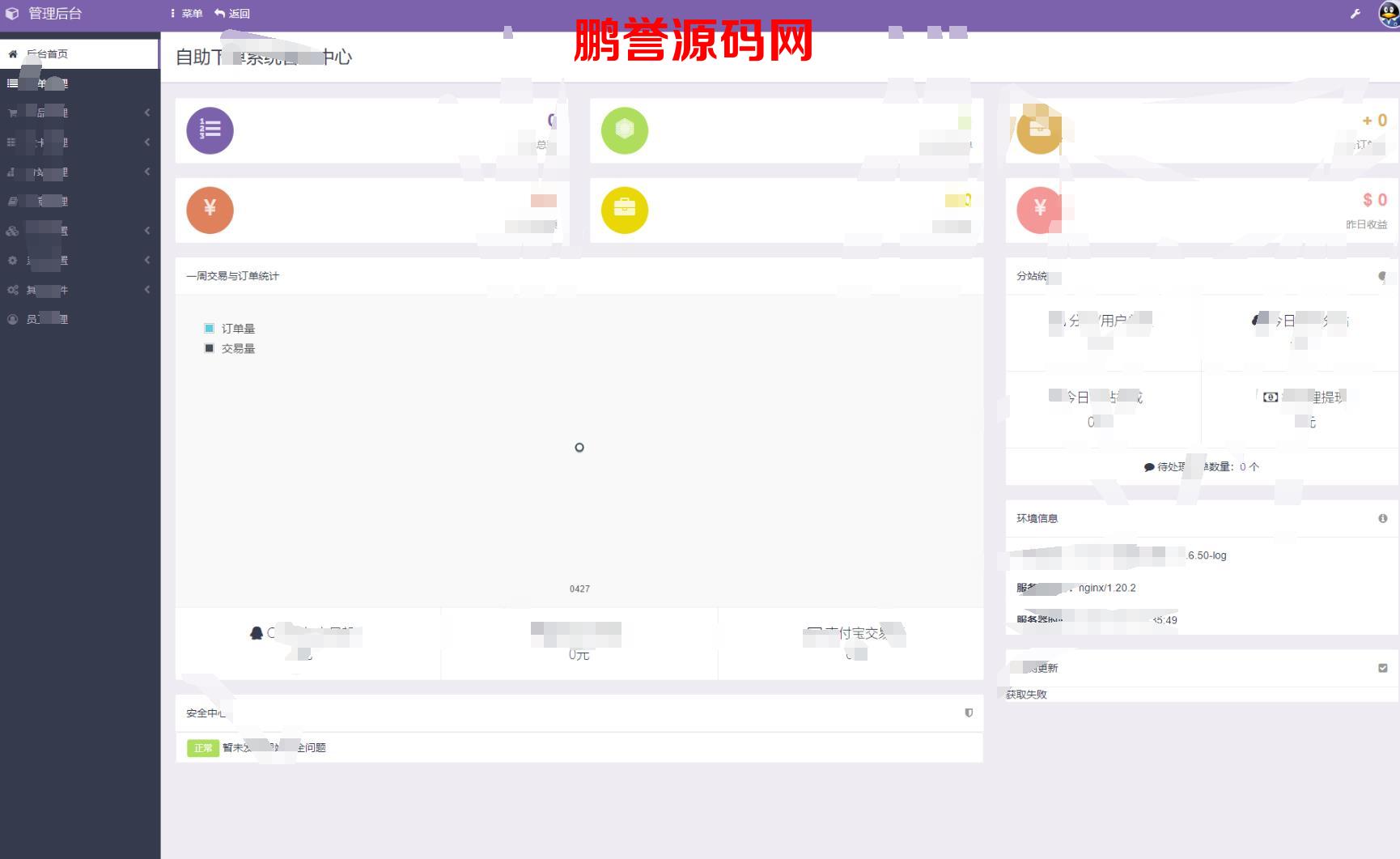Click the book sidebar icon
Viewport: 1400px width, 859px height.
click(12, 201)
